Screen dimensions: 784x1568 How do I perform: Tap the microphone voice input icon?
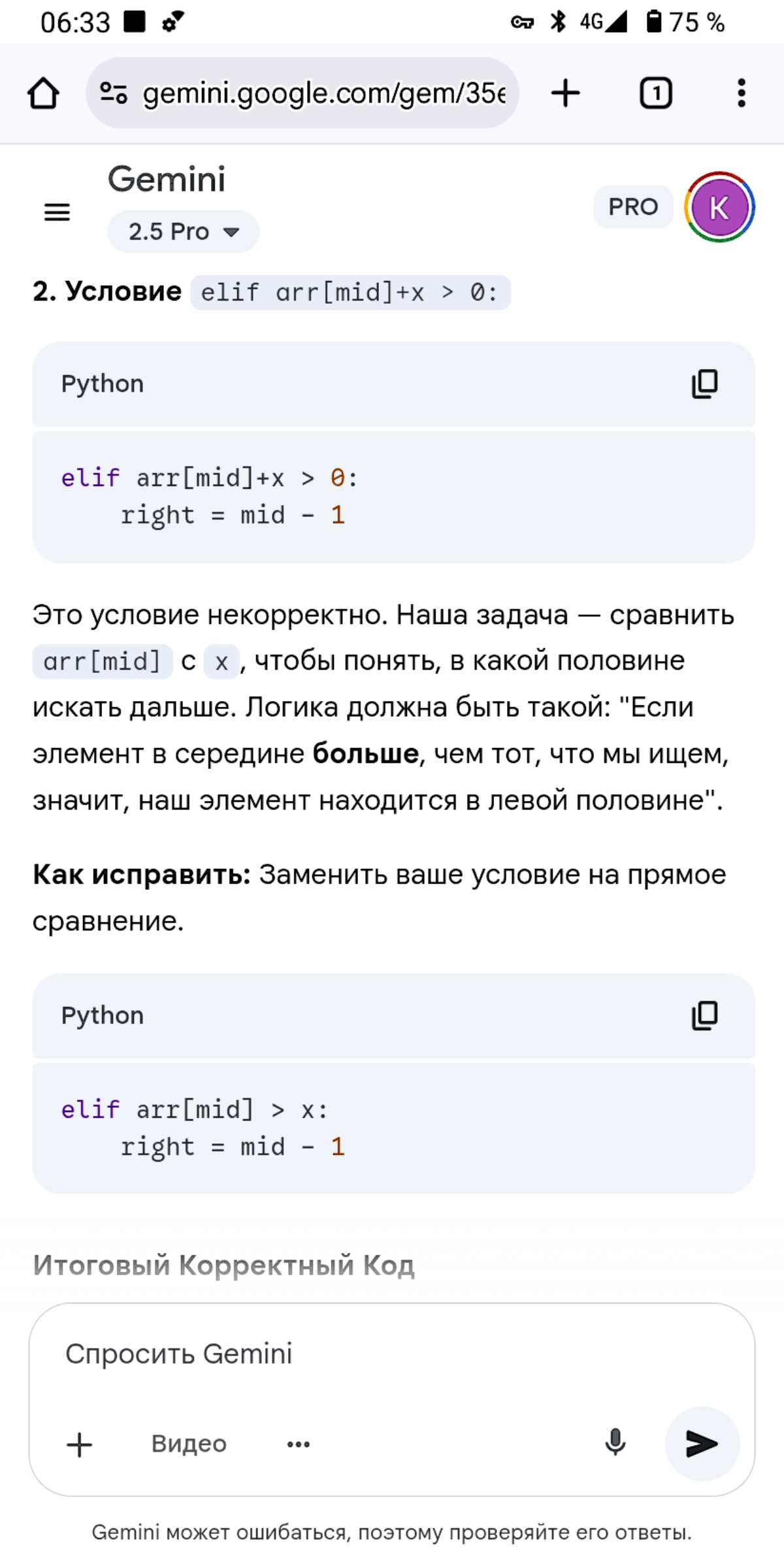click(x=615, y=1443)
